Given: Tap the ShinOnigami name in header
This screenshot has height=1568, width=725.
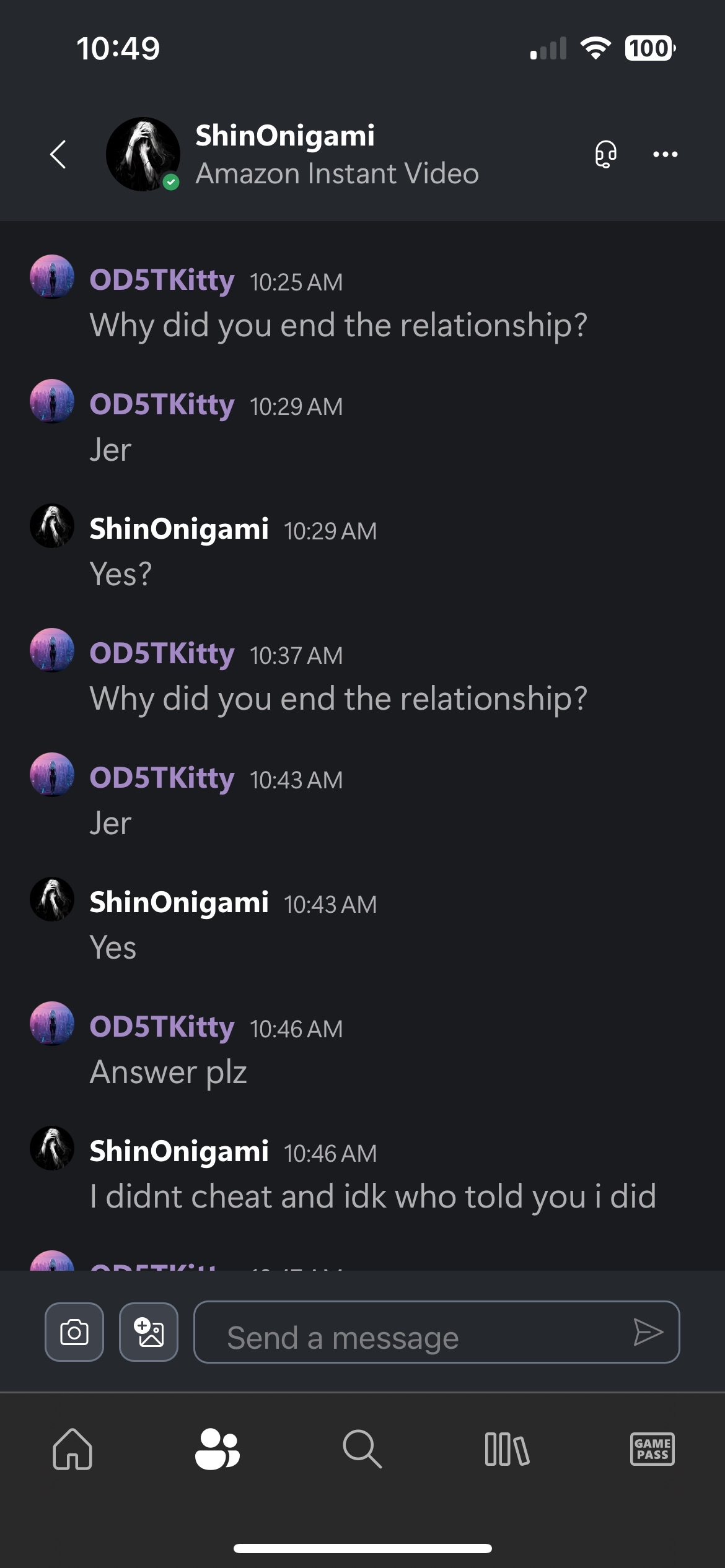Looking at the screenshot, I should pos(285,136).
